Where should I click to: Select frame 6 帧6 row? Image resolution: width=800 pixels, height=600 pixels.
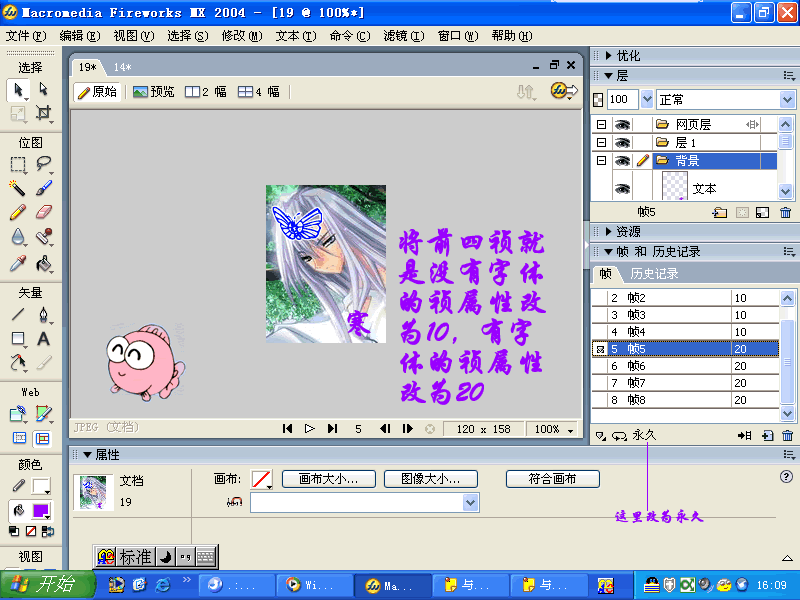point(685,366)
